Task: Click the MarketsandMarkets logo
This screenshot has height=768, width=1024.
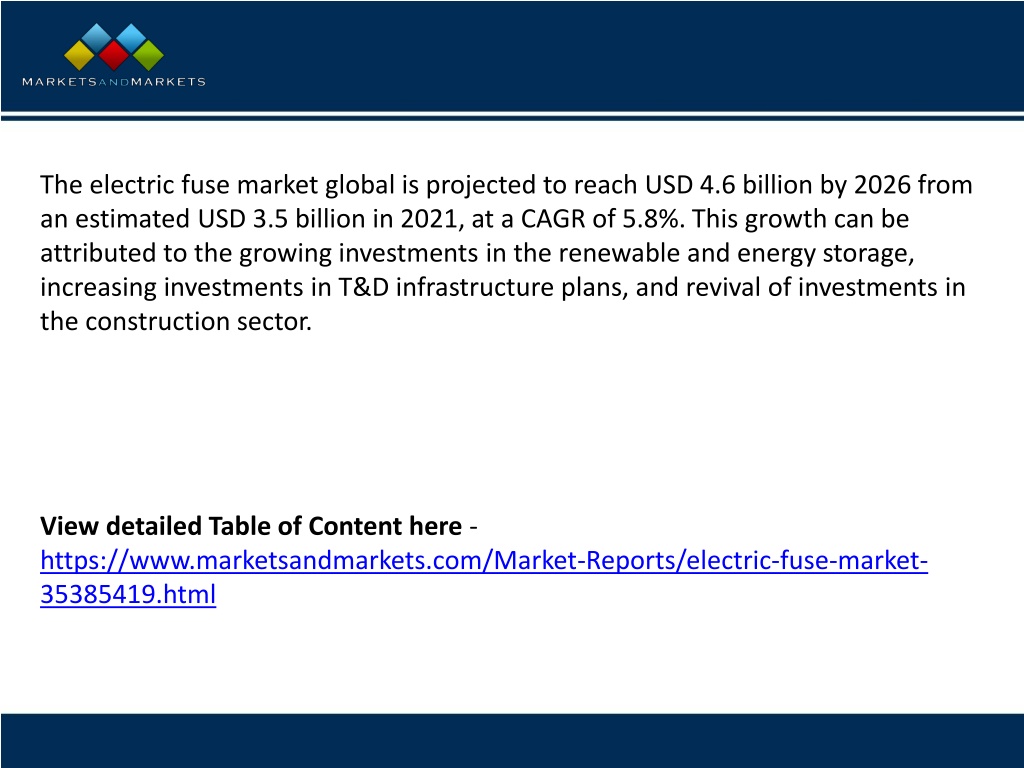Action: click(114, 56)
